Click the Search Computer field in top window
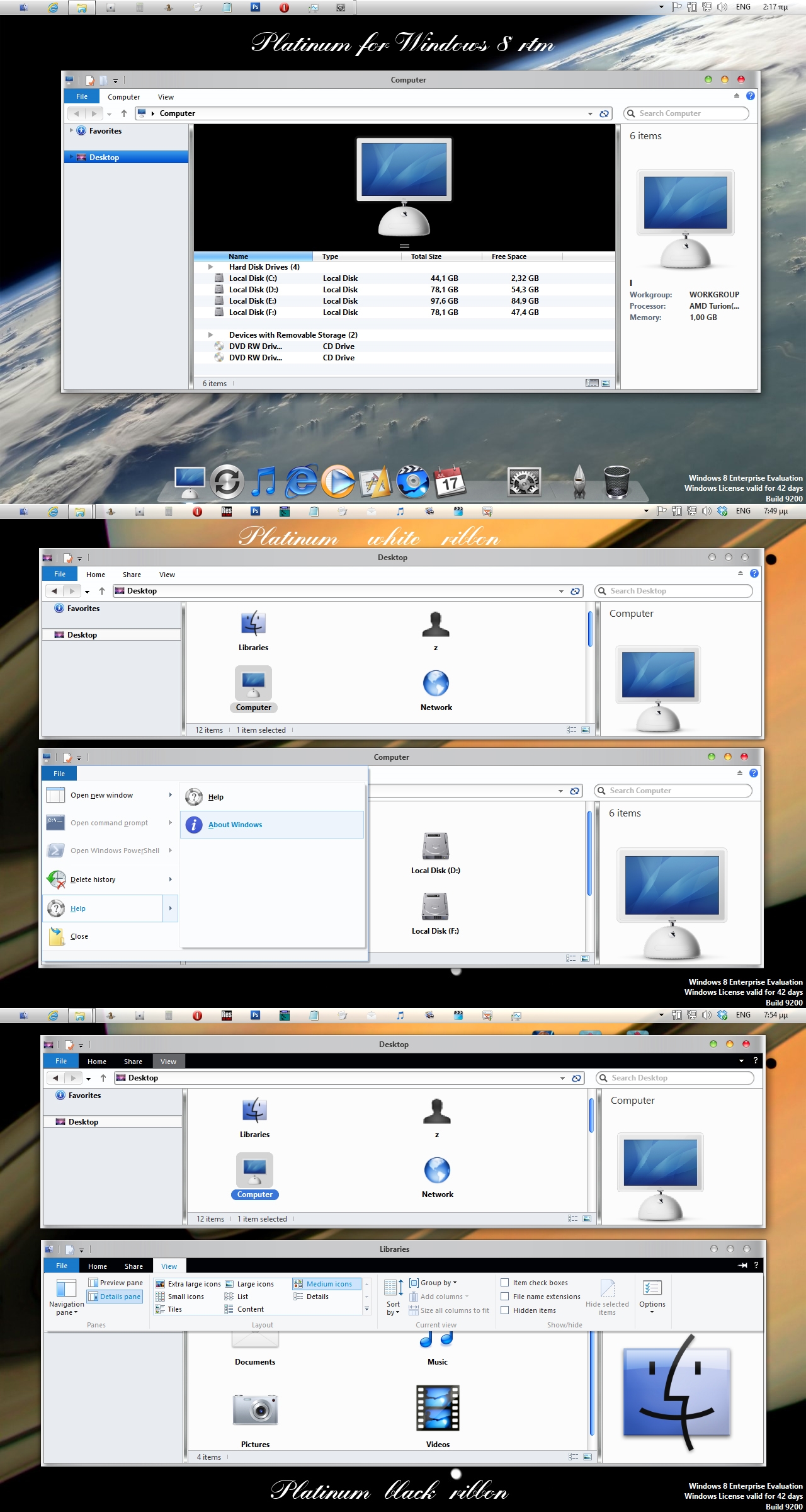The image size is (806, 1512). pos(686,113)
